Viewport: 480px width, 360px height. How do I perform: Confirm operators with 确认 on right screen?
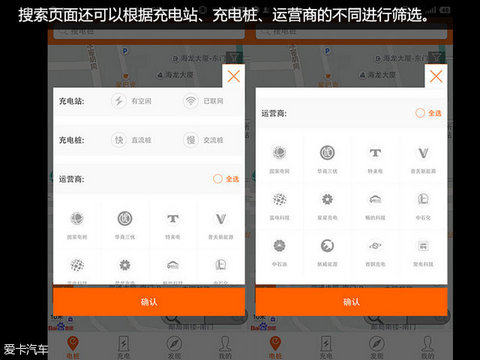(351, 302)
